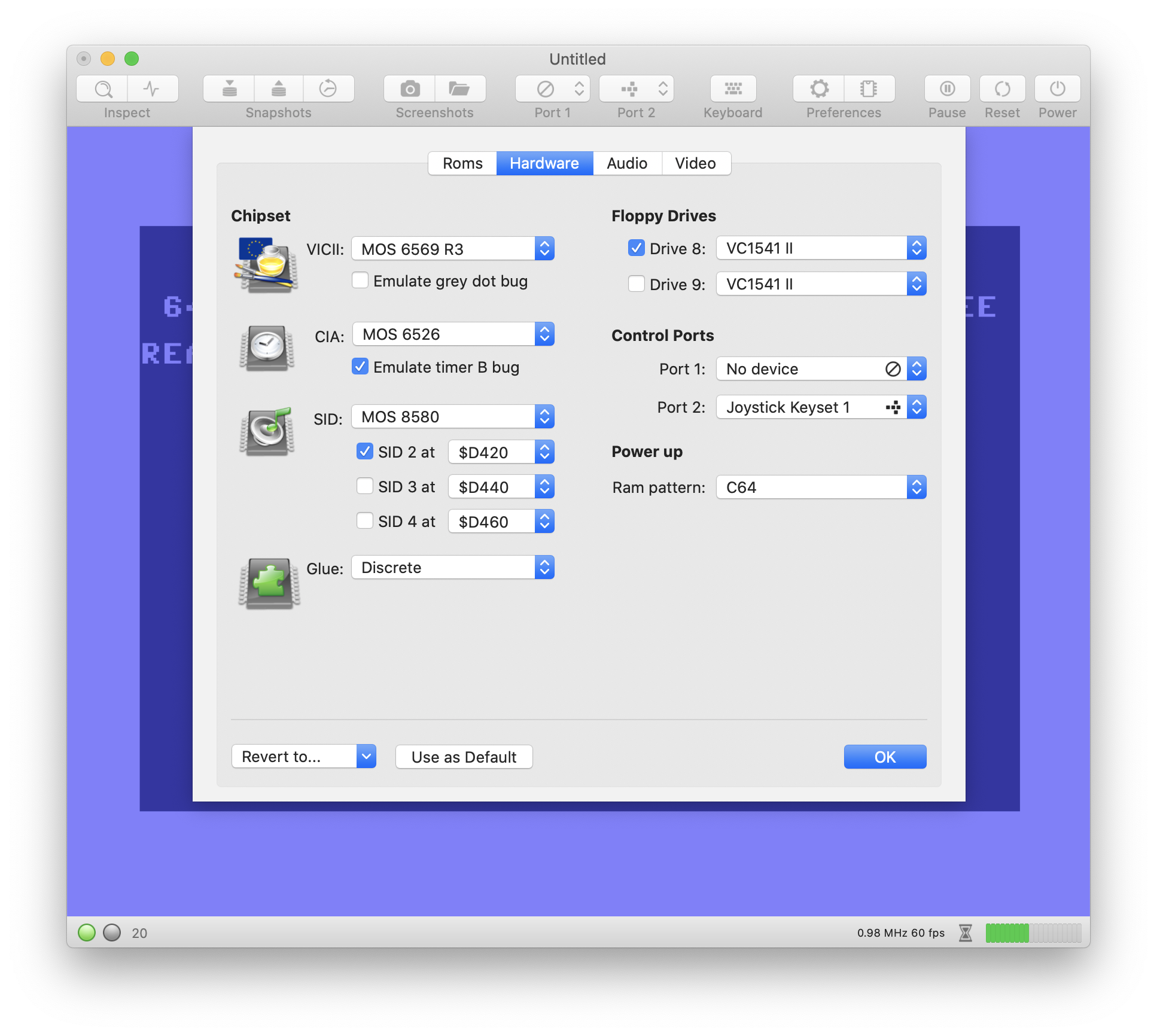Reset the emulator
The width and height of the screenshot is (1157, 1036).
pyautogui.click(x=1003, y=89)
